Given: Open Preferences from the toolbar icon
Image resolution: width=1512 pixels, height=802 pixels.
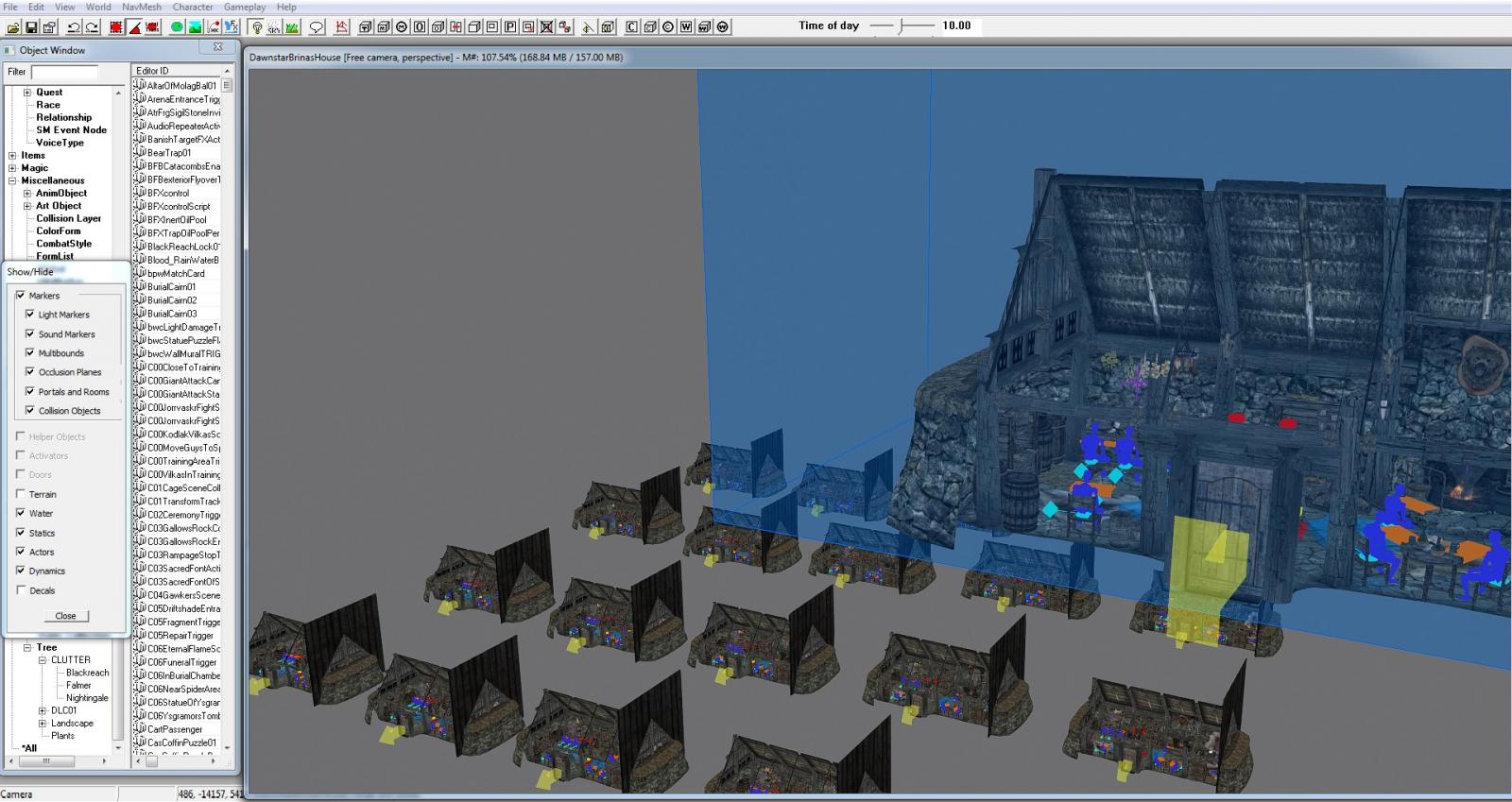Looking at the screenshot, I should pyautogui.click(x=49, y=27).
